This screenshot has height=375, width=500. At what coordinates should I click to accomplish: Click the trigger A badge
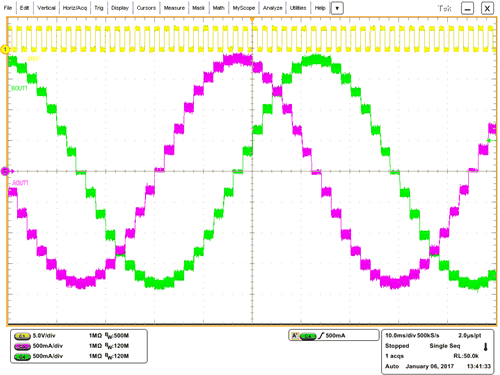click(295, 336)
